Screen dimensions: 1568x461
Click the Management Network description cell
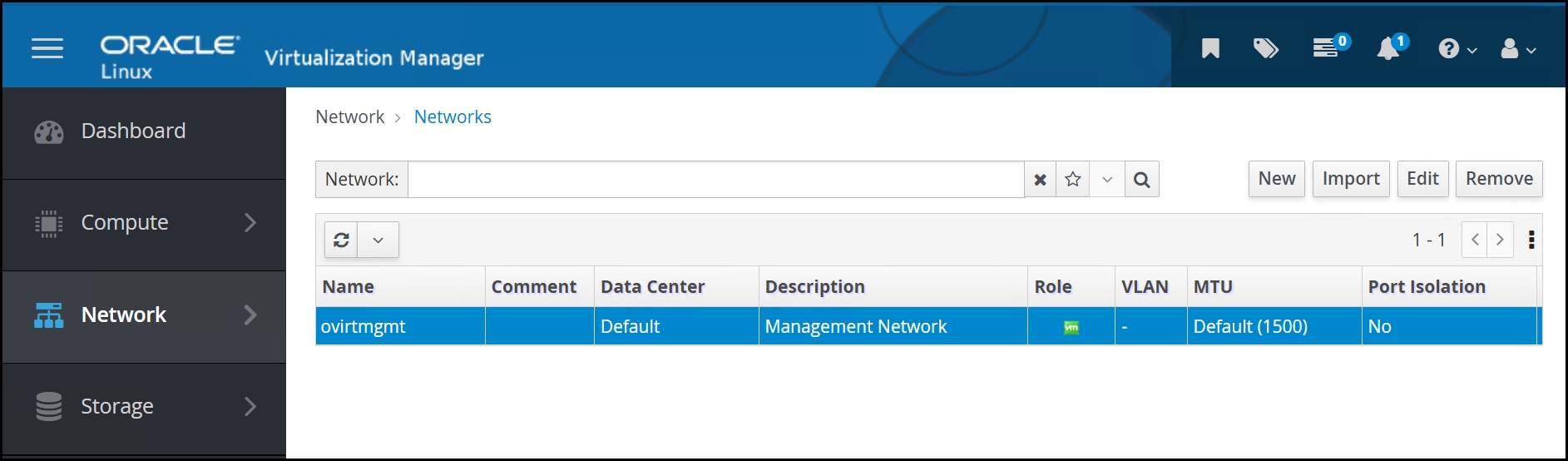tap(893, 326)
